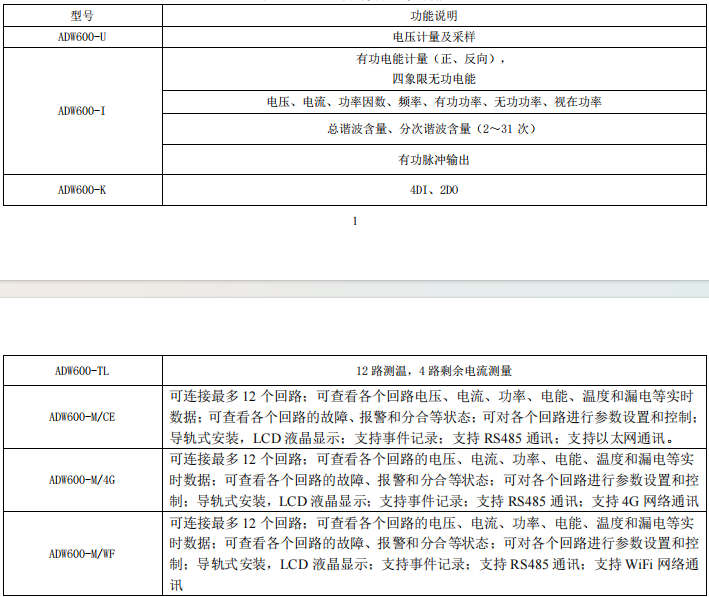Image resolution: width=709 pixels, height=597 pixels.
Task: Click the row listing 电压、电流、功率因数、频率
Action: pos(434,102)
